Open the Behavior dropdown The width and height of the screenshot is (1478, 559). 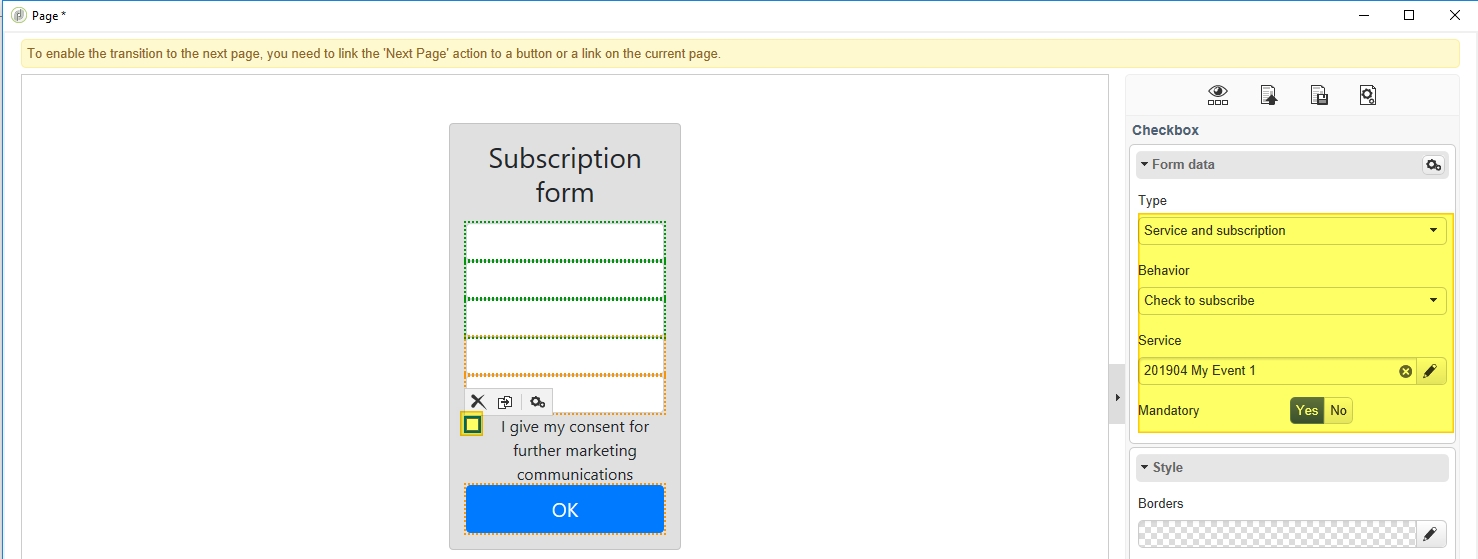click(x=1292, y=301)
